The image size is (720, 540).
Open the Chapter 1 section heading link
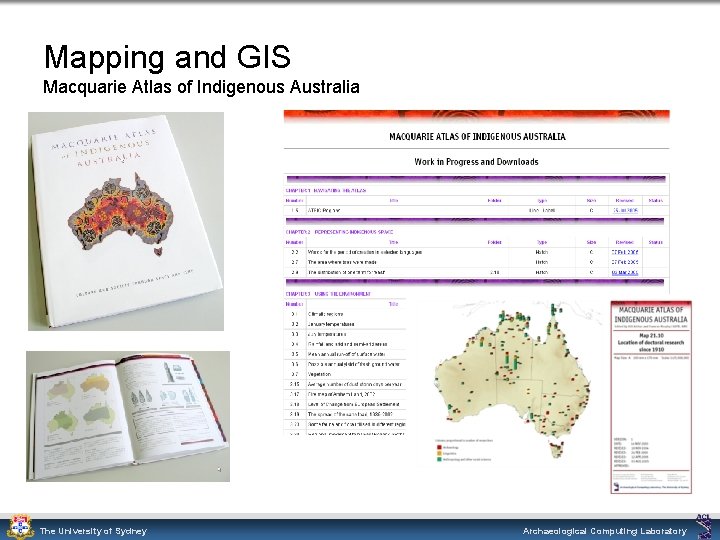click(326, 190)
